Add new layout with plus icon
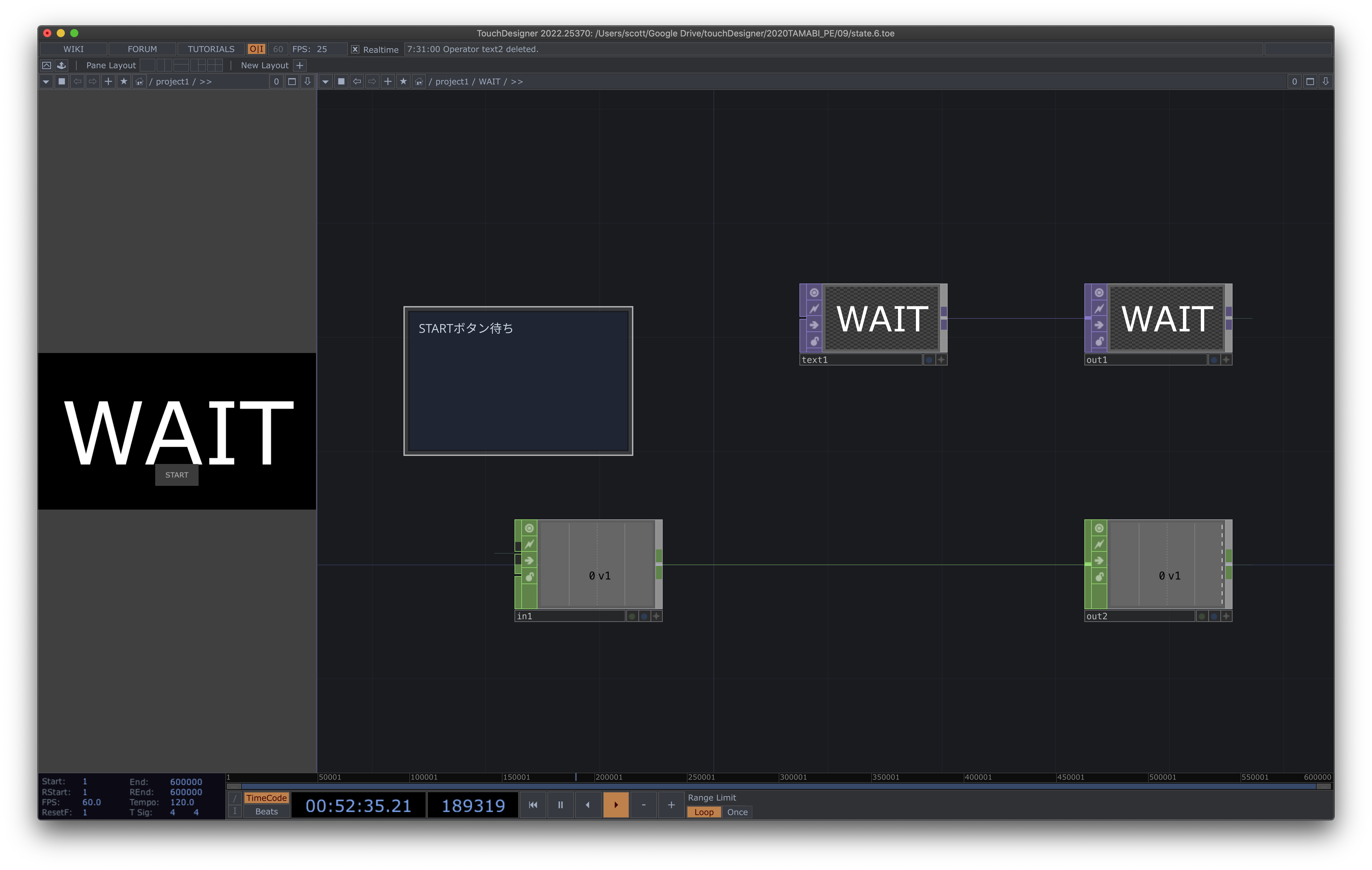The image size is (1372, 870). point(300,65)
